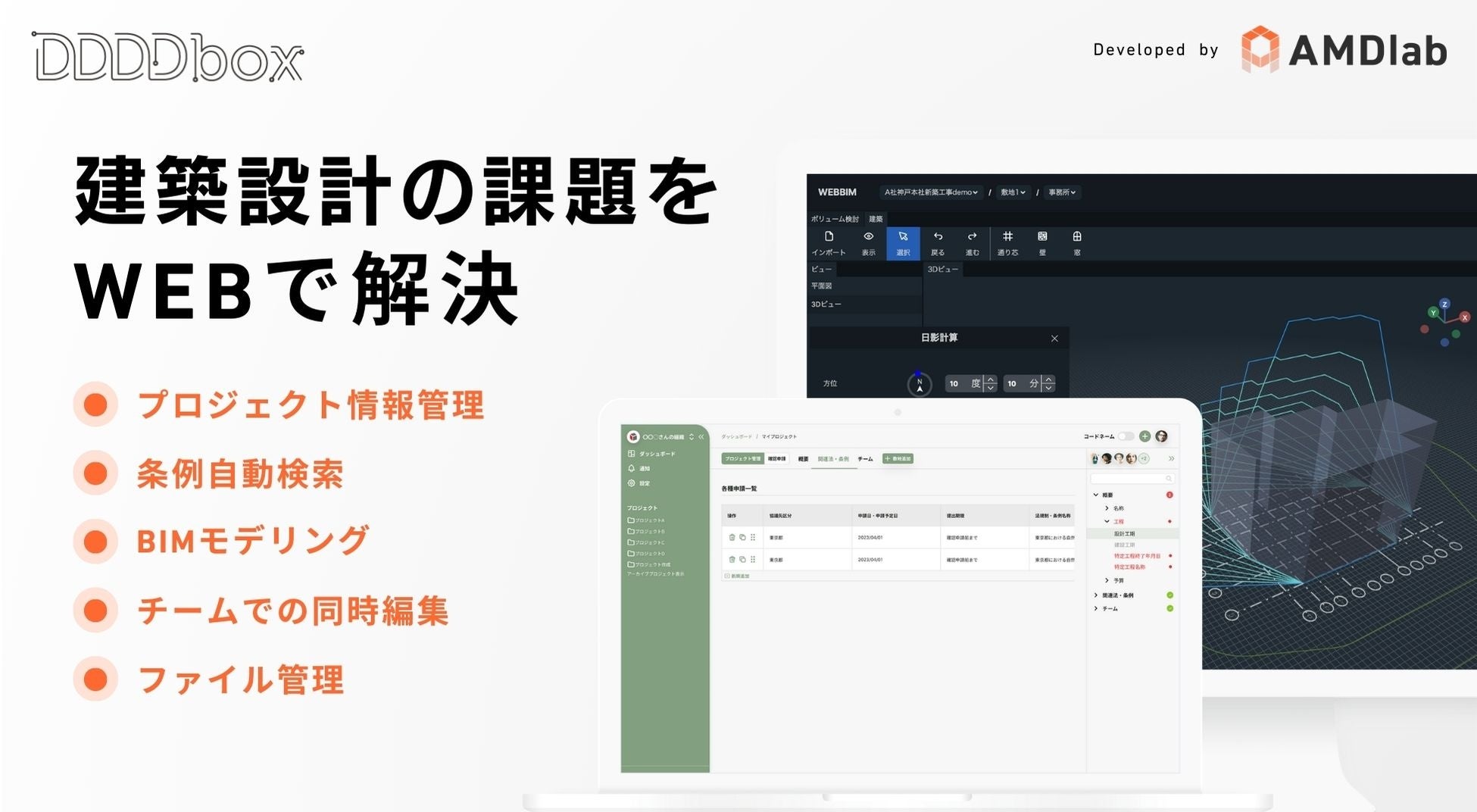Click the search field in right panel
The image size is (1477, 812).
pyautogui.click(x=1132, y=479)
